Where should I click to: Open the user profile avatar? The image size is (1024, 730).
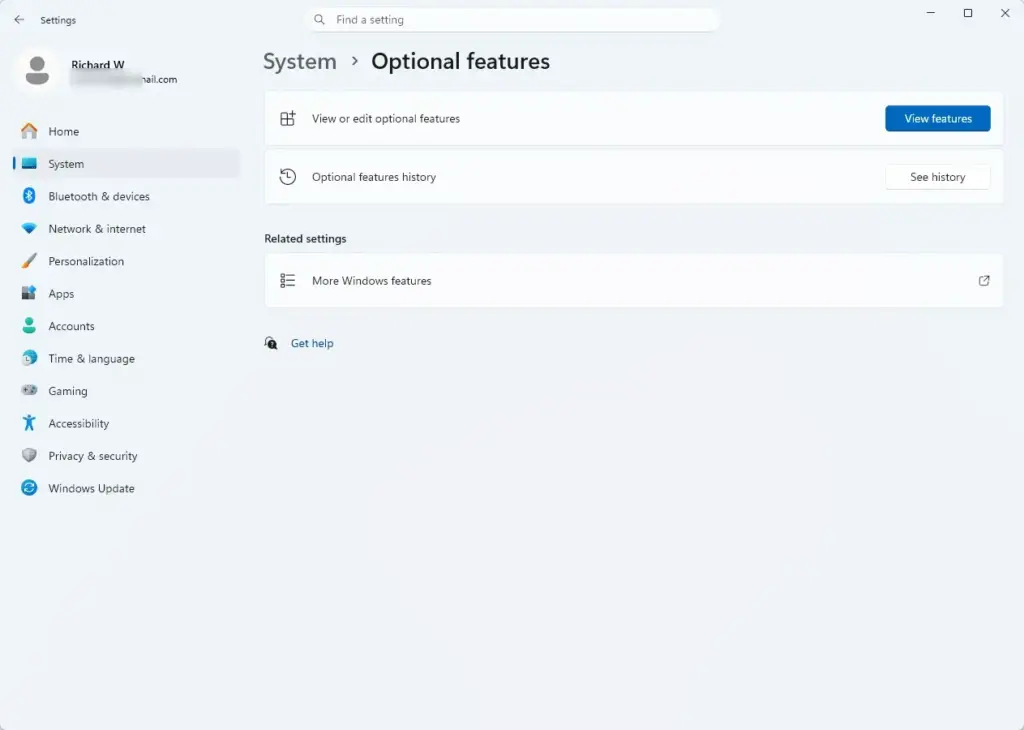click(37, 71)
